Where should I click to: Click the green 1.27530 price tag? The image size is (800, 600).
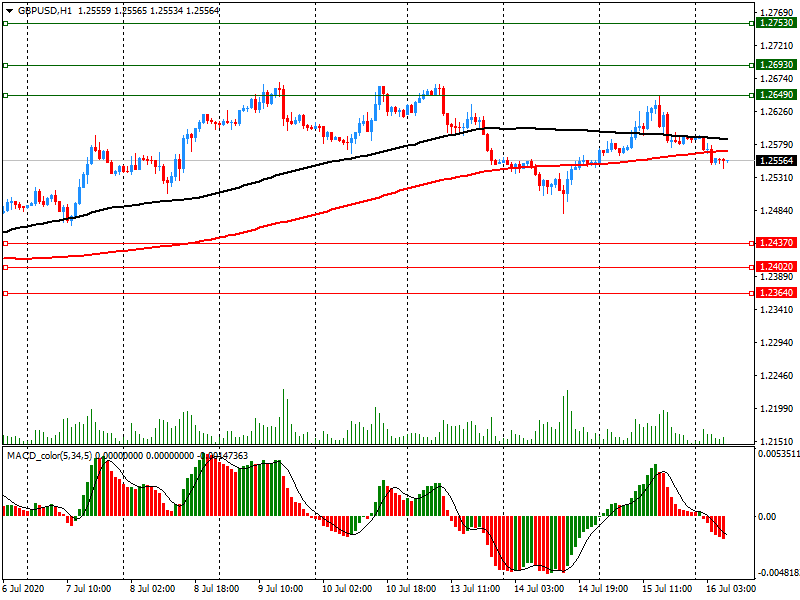point(776,22)
